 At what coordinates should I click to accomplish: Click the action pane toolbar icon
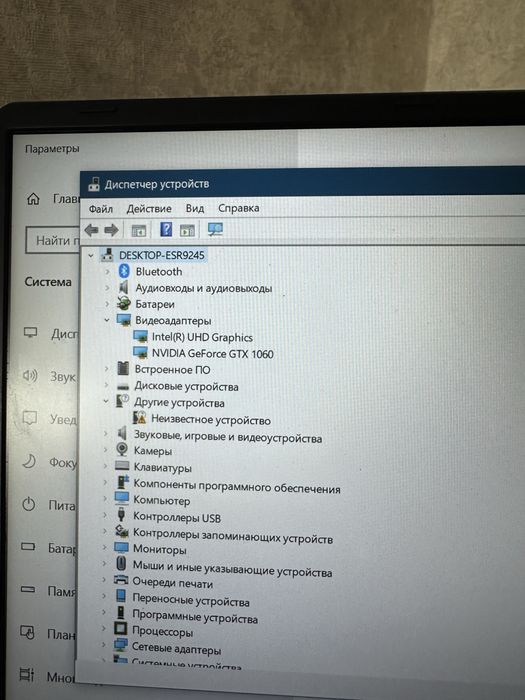187,230
